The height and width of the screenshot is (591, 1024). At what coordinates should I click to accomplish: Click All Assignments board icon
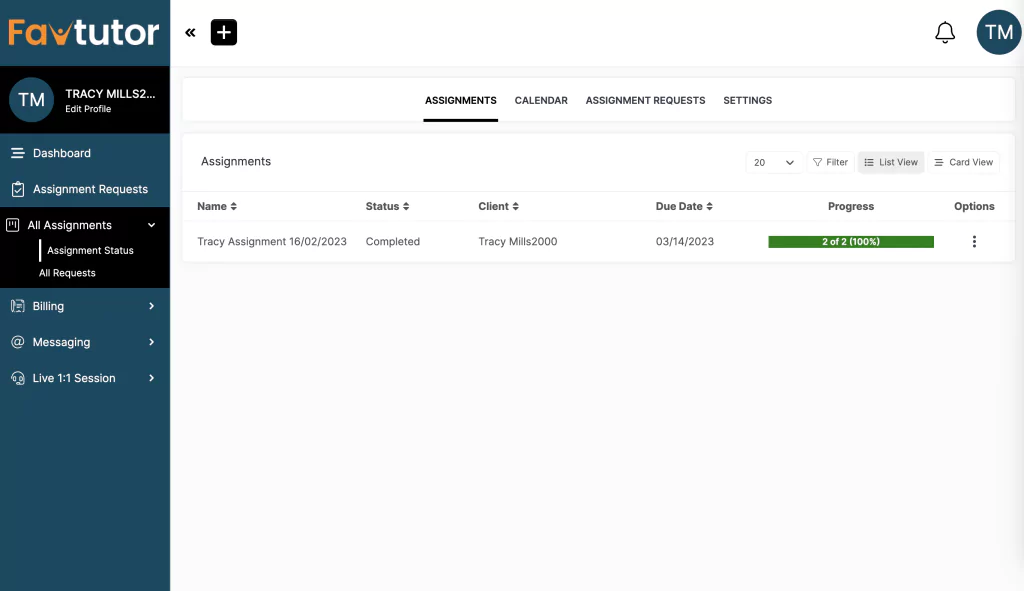pos(12,225)
